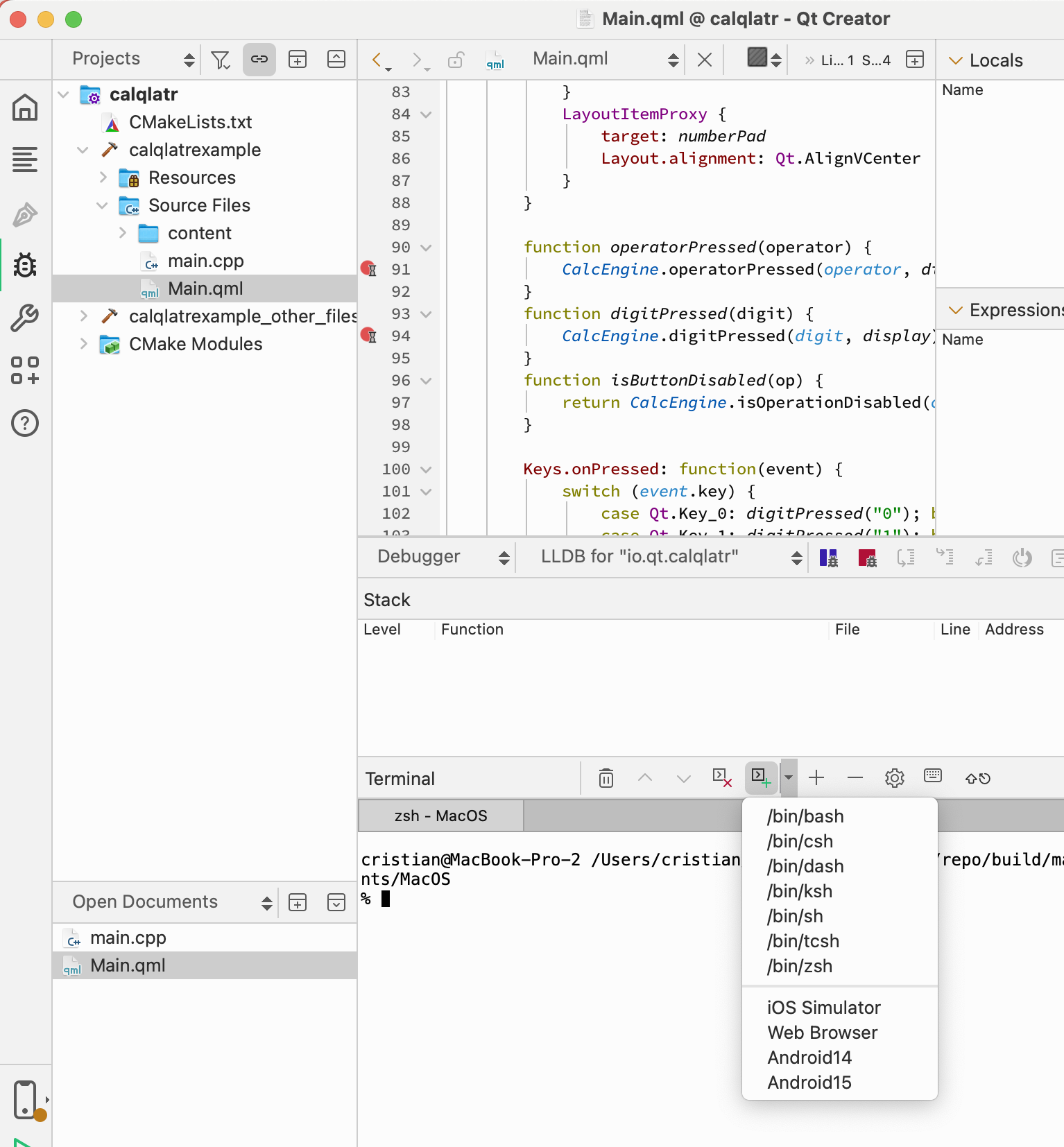1064x1147 pixels.
Task: Click the filter tree funnel icon
Action: [221, 60]
